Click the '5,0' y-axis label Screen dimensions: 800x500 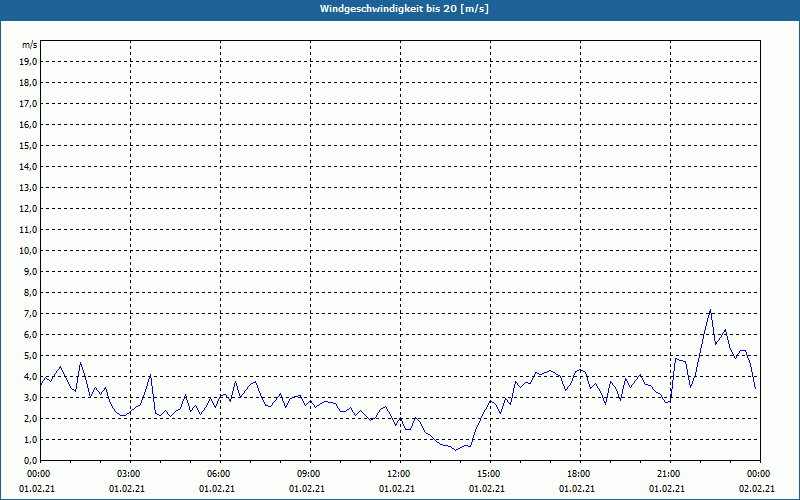31,356
